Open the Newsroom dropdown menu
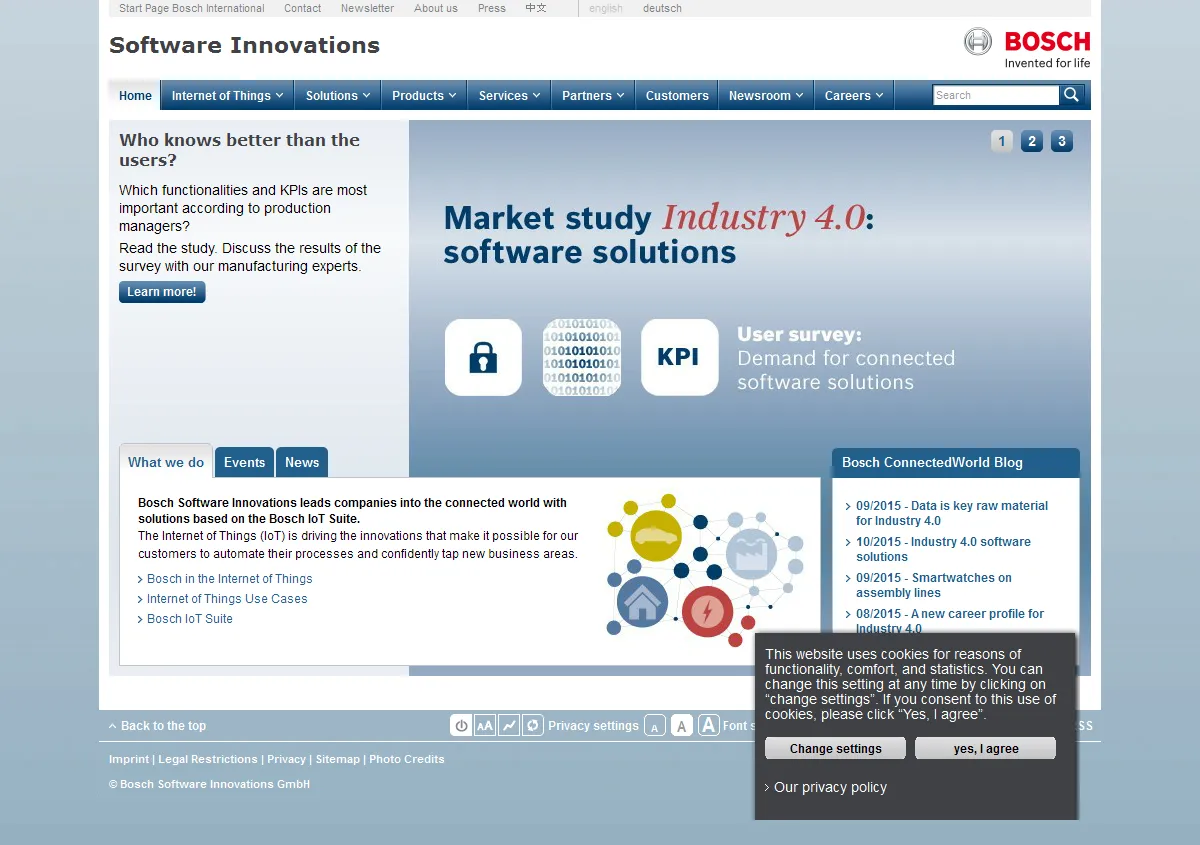The image size is (1200, 845). 766,96
